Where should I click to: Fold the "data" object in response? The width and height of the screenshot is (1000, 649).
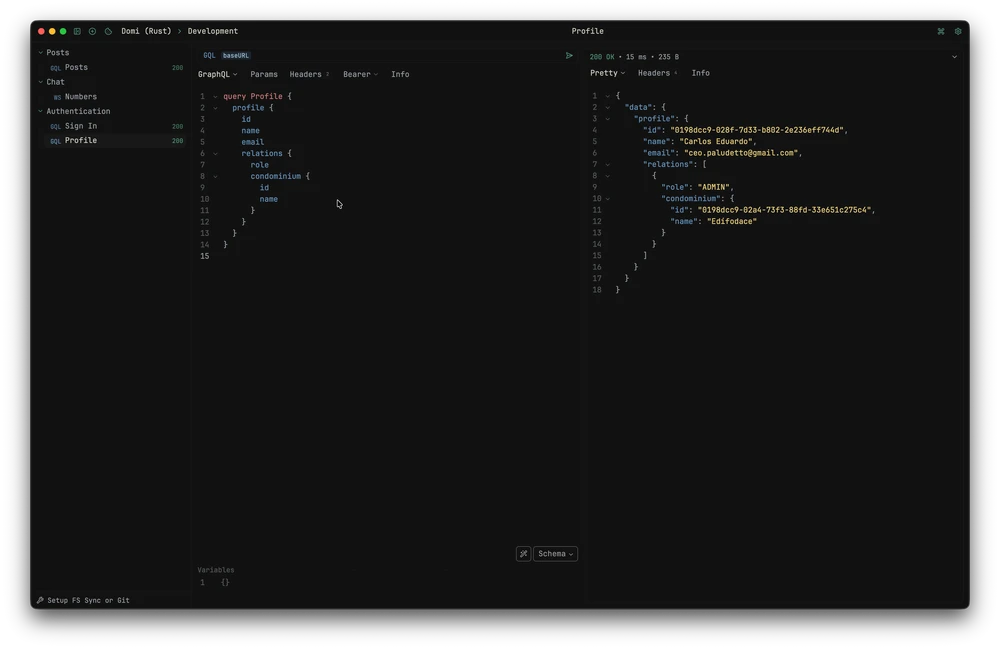[x=608, y=108]
